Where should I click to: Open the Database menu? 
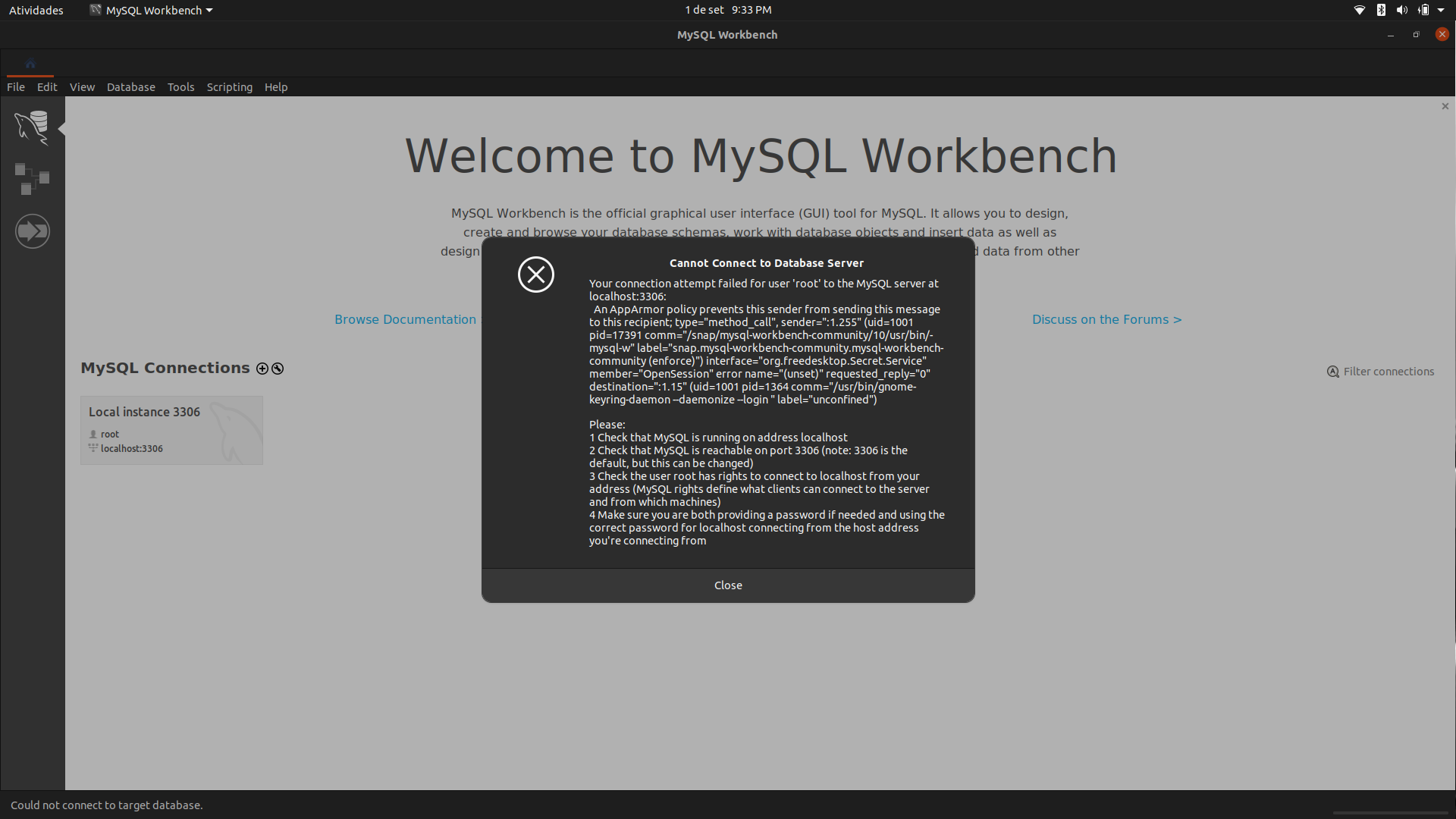(x=130, y=87)
